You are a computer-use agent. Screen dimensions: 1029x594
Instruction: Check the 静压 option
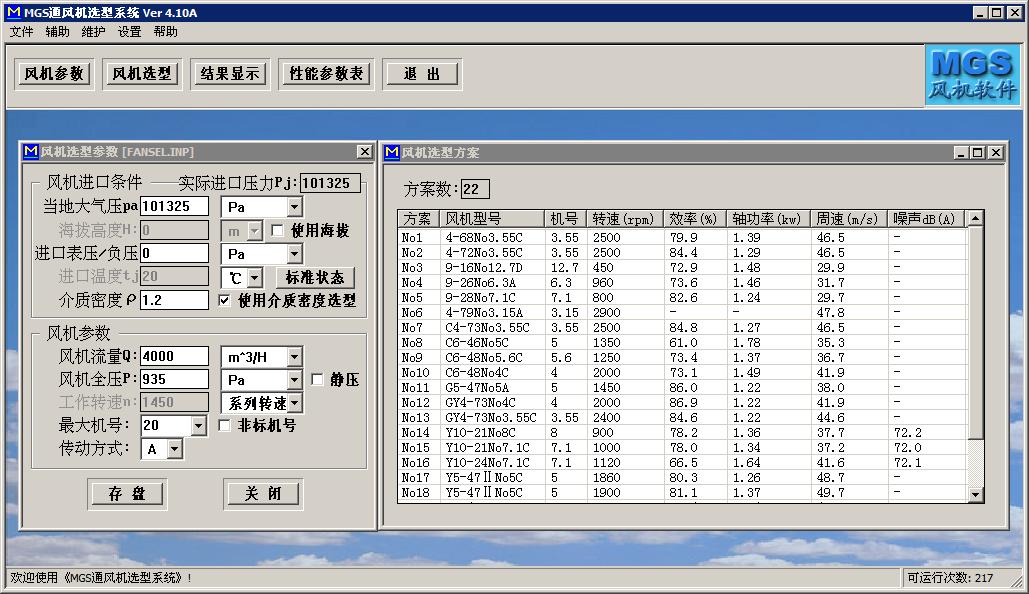point(317,380)
